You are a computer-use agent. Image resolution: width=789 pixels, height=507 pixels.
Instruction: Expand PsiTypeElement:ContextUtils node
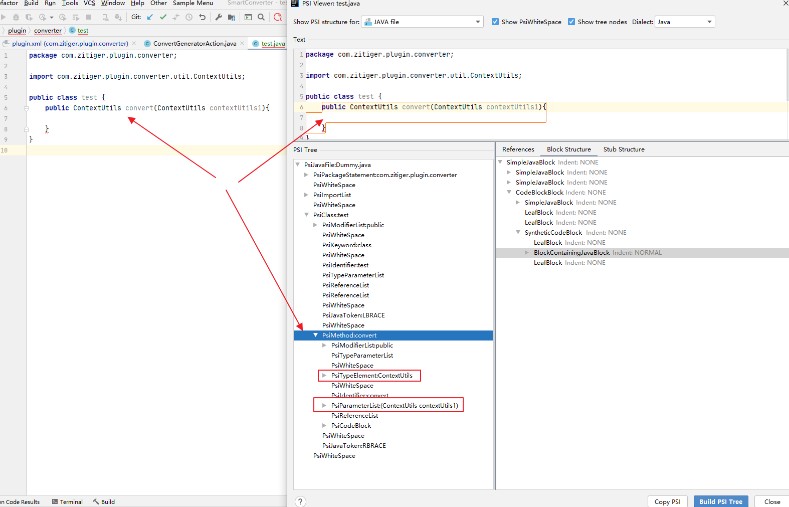tap(324, 375)
